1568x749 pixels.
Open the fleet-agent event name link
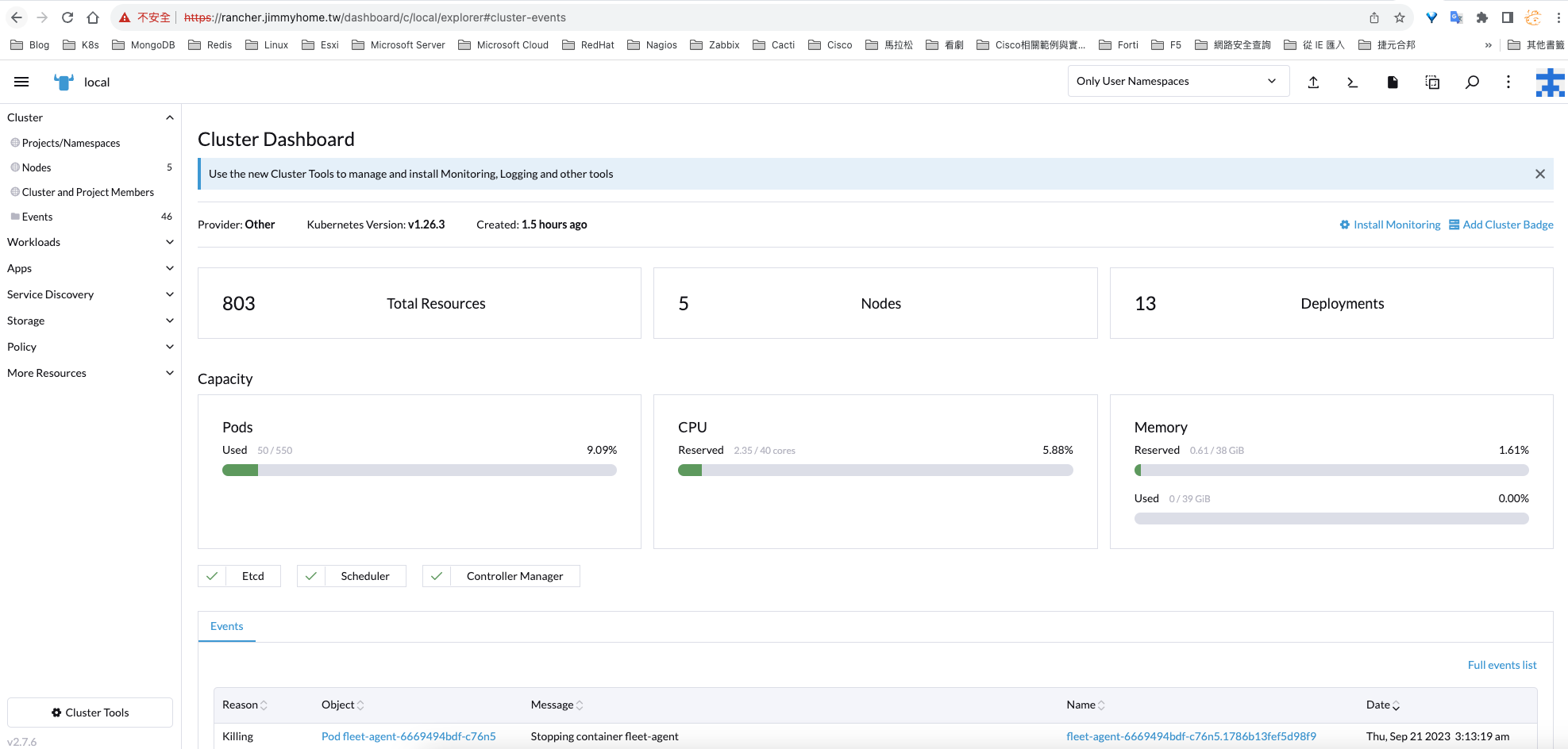(1191, 736)
